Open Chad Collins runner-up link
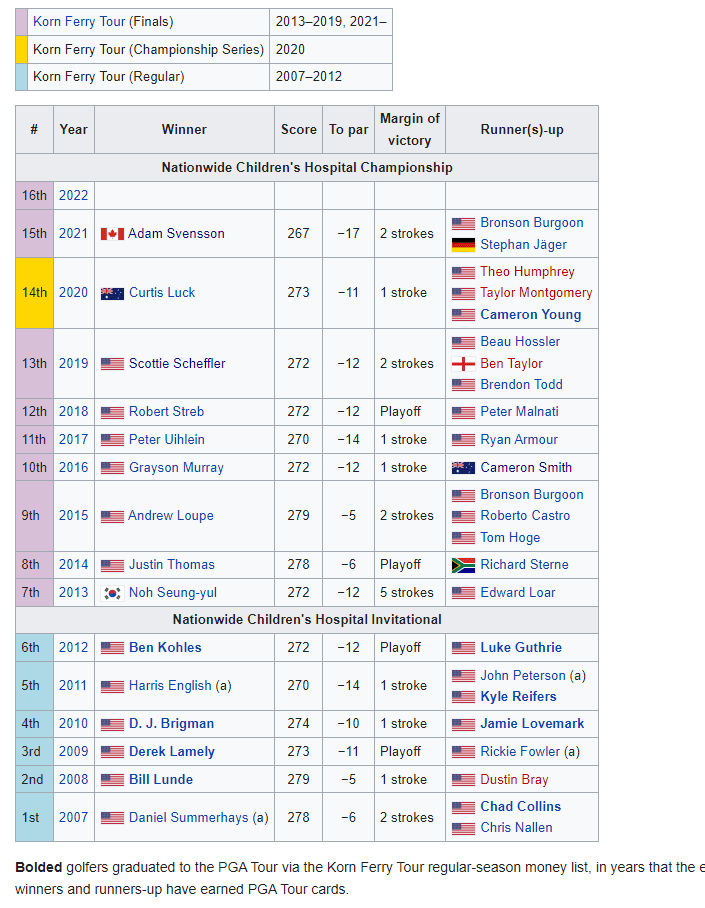 tap(520, 807)
